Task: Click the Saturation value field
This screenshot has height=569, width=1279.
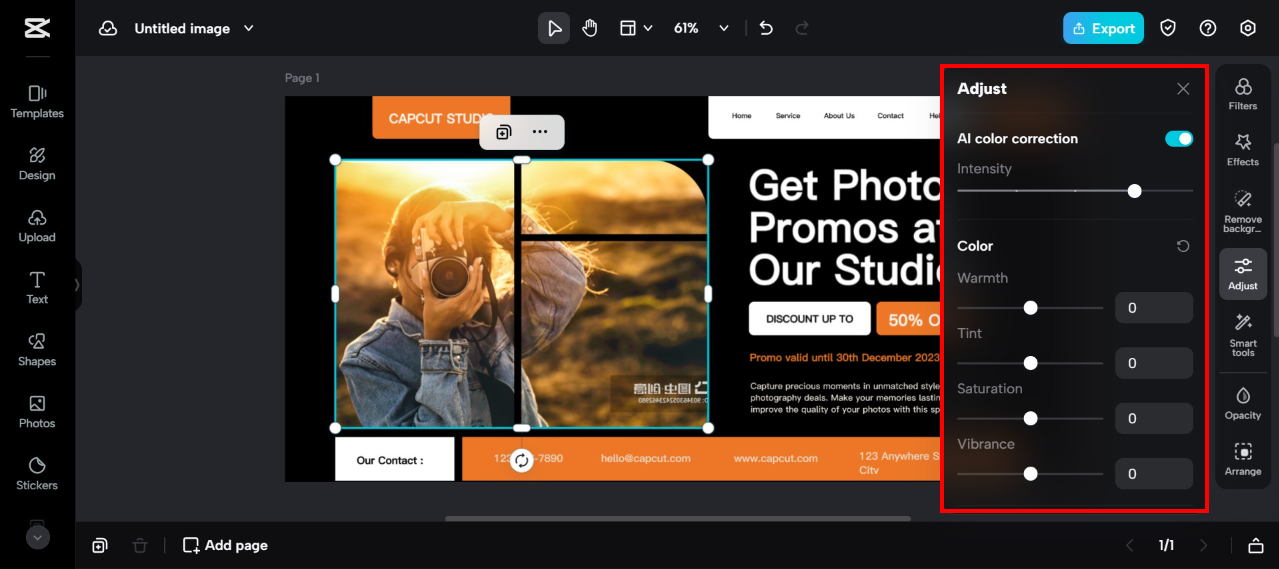Action: tap(1154, 418)
